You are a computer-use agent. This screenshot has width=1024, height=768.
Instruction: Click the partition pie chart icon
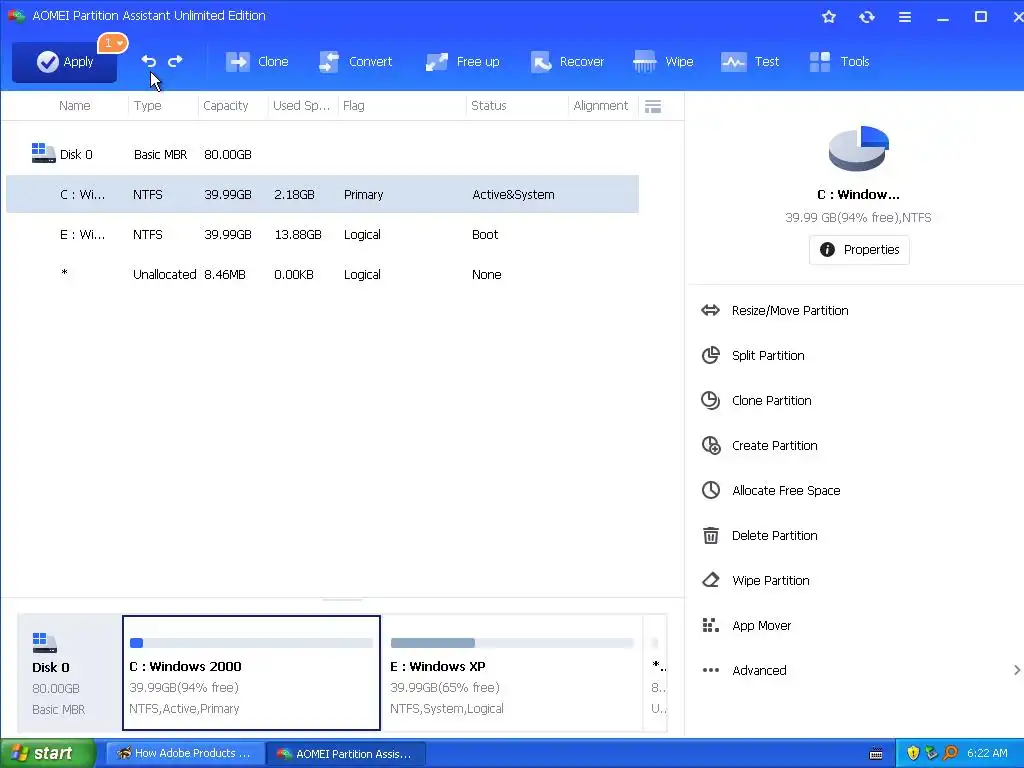coord(858,149)
